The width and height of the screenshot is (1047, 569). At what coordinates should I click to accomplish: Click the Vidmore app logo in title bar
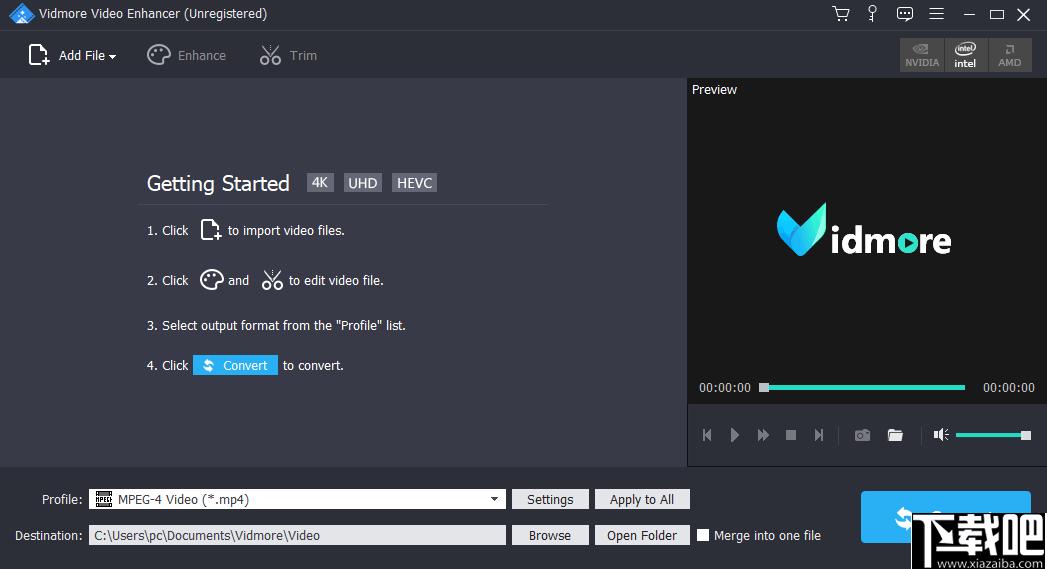[x=21, y=14]
